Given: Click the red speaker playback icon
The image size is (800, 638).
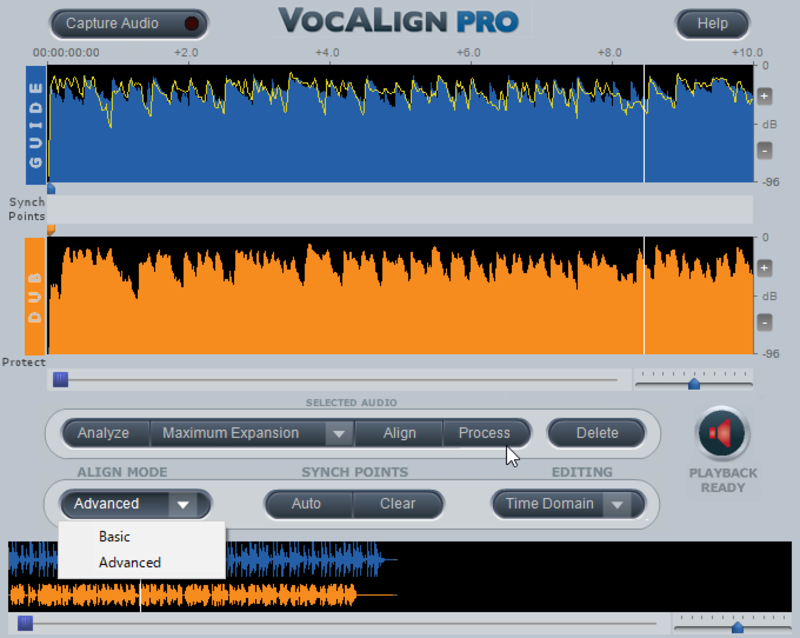Looking at the screenshot, I should (721, 433).
